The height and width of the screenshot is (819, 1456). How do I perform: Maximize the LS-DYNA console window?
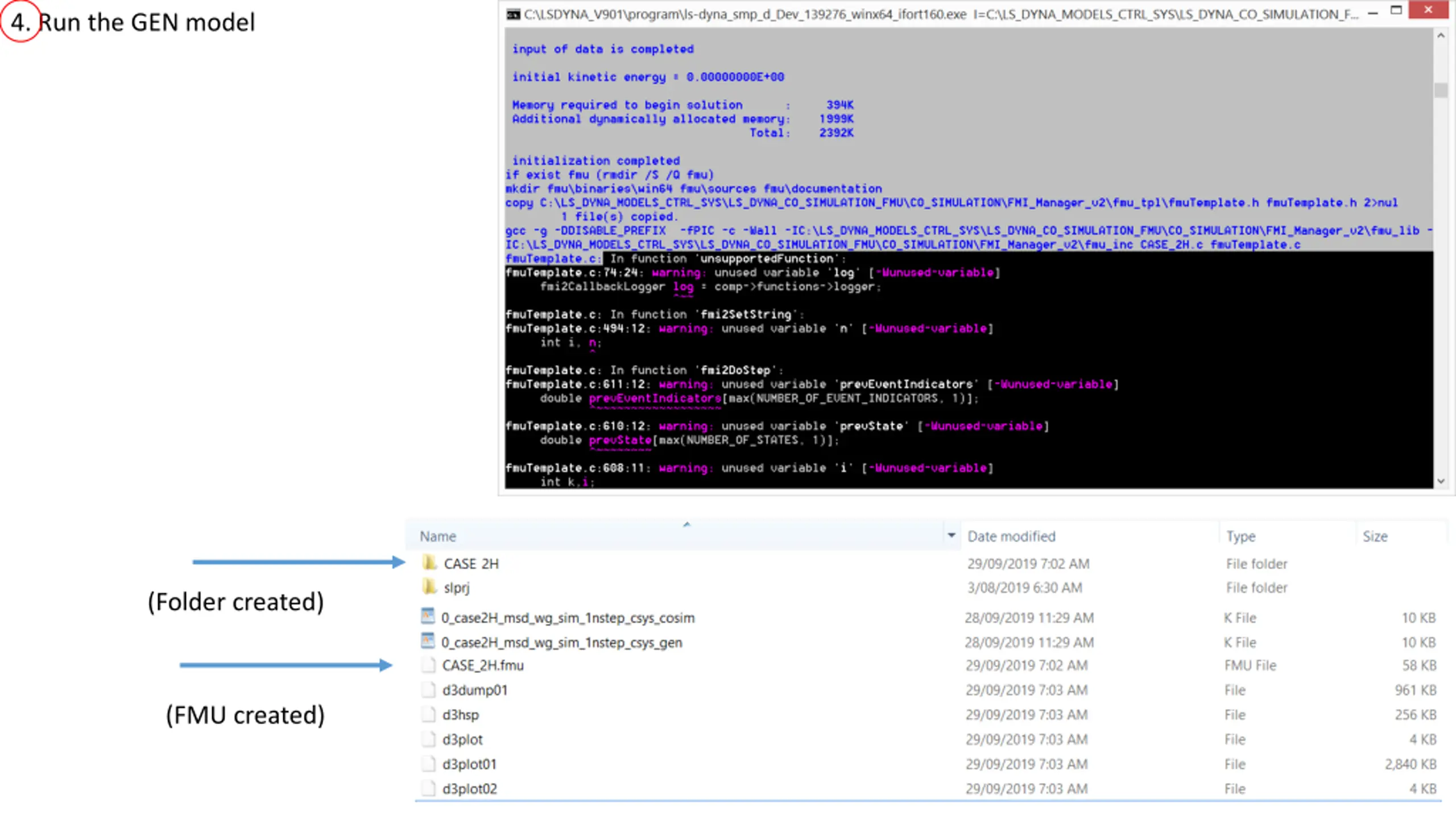pos(1396,11)
